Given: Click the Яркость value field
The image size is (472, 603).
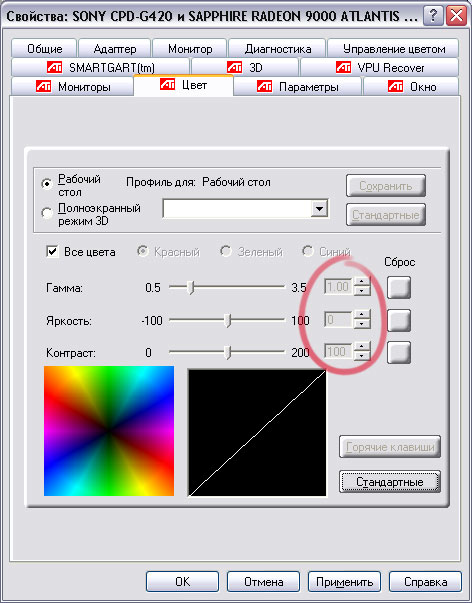Looking at the screenshot, I should pyautogui.click(x=338, y=320).
